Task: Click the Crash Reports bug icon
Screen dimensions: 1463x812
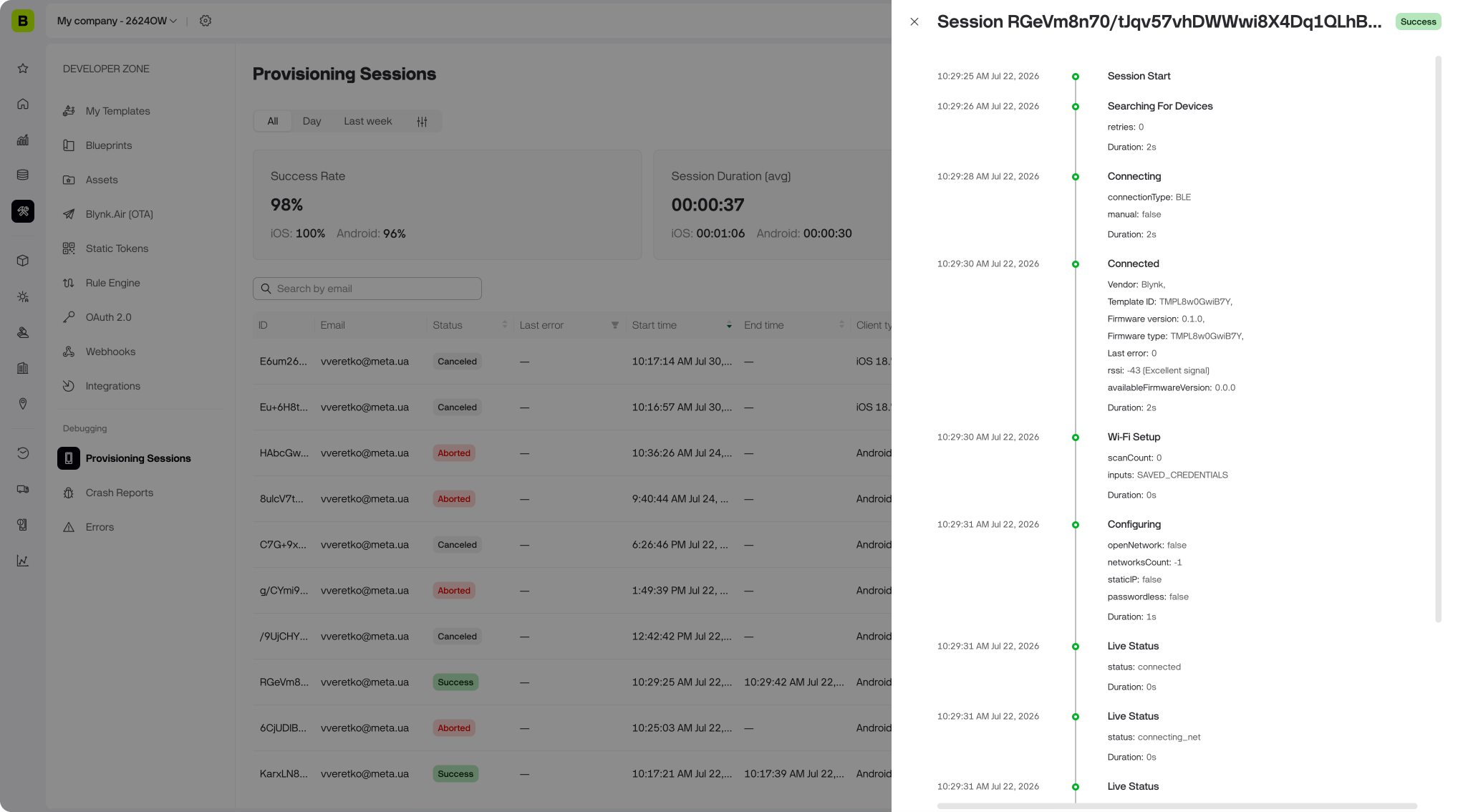Action: [x=69, y=493]
